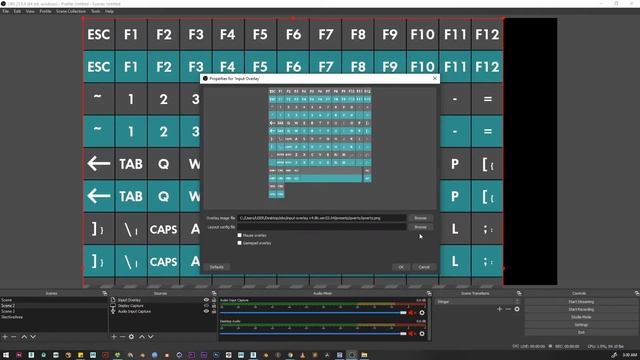This screenshot has height=360, width=640.
Task: Open VLC cone icon in taskbar
Action: click(302, 355)
